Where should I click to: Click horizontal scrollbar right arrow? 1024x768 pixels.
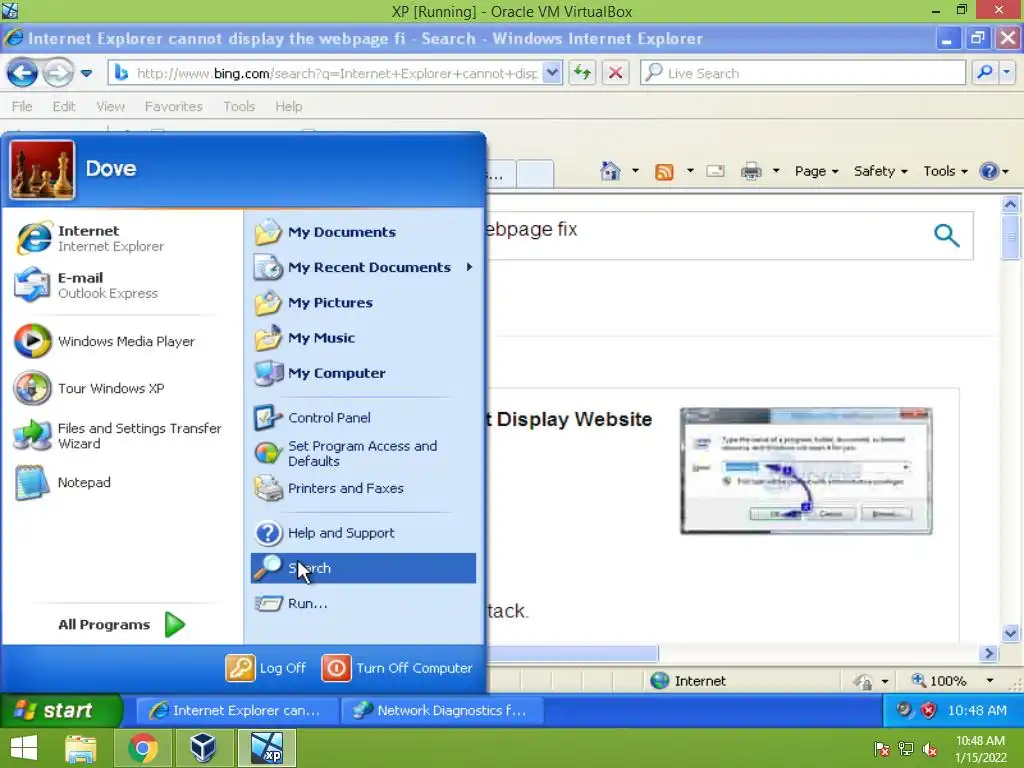coord(989,653)
